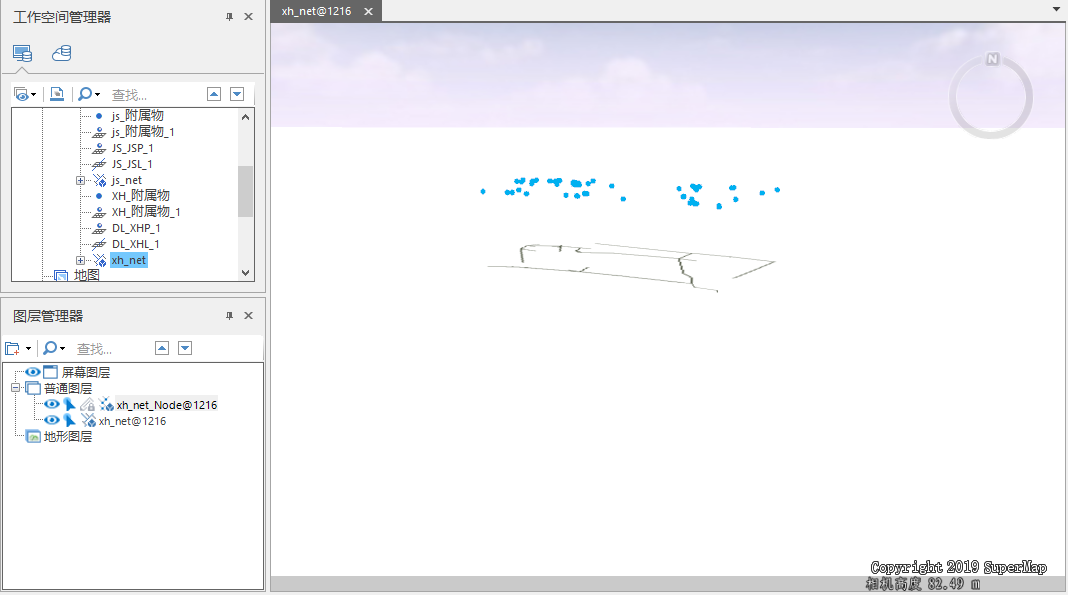Screen dimensions: 1068x595
Task: Select the 屏幕图层 layer node
Action: tap(86, 372)
